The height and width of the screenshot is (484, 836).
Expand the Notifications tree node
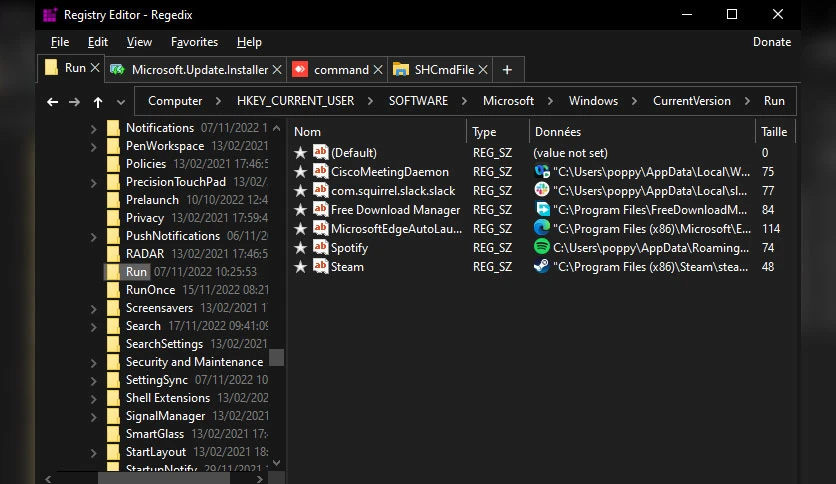93,129
